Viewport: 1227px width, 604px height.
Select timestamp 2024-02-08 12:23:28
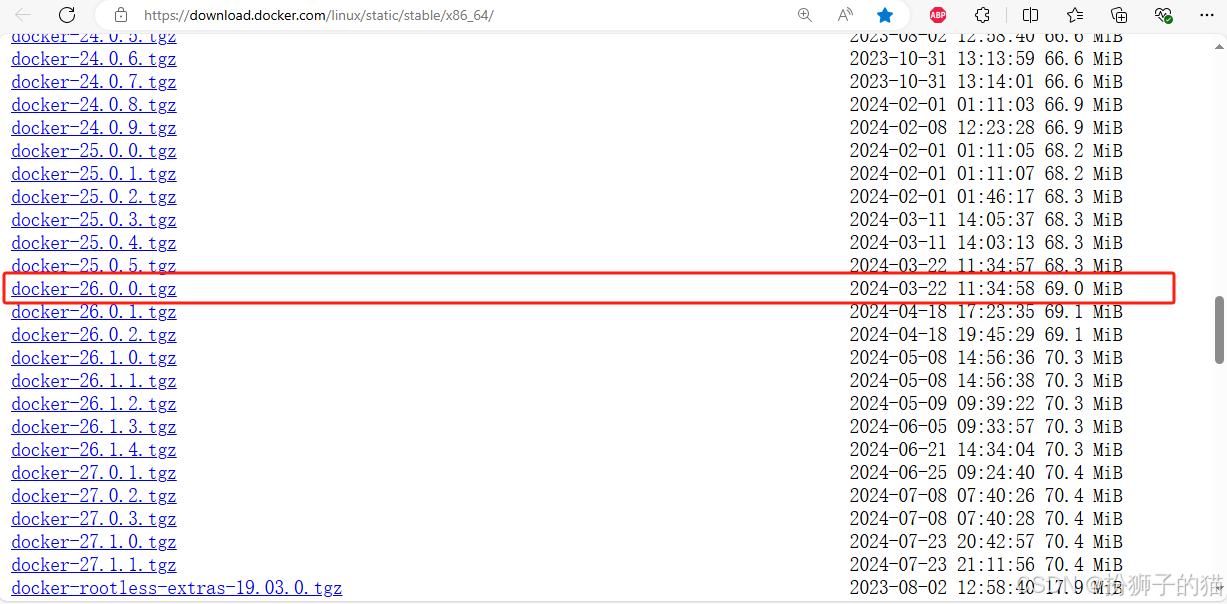943,128
